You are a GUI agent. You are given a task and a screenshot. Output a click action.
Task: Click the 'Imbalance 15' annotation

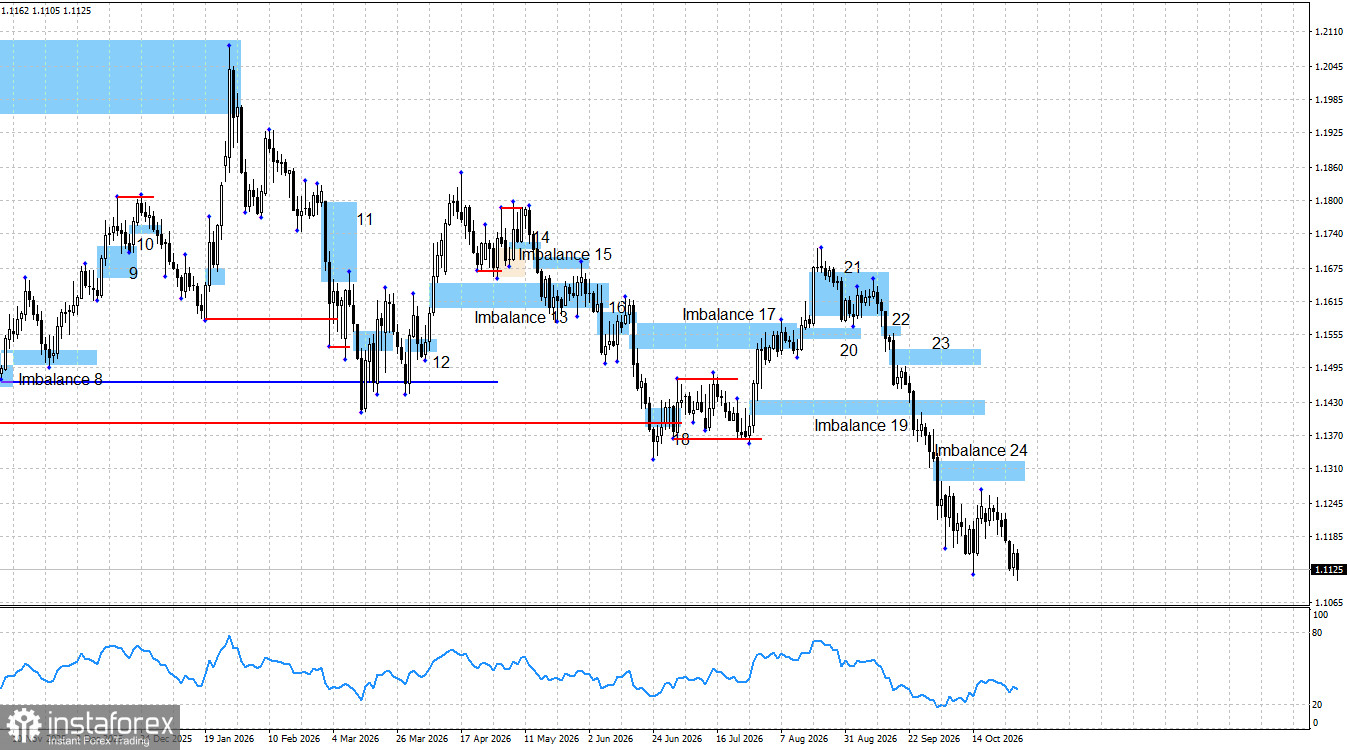(565, 255)
